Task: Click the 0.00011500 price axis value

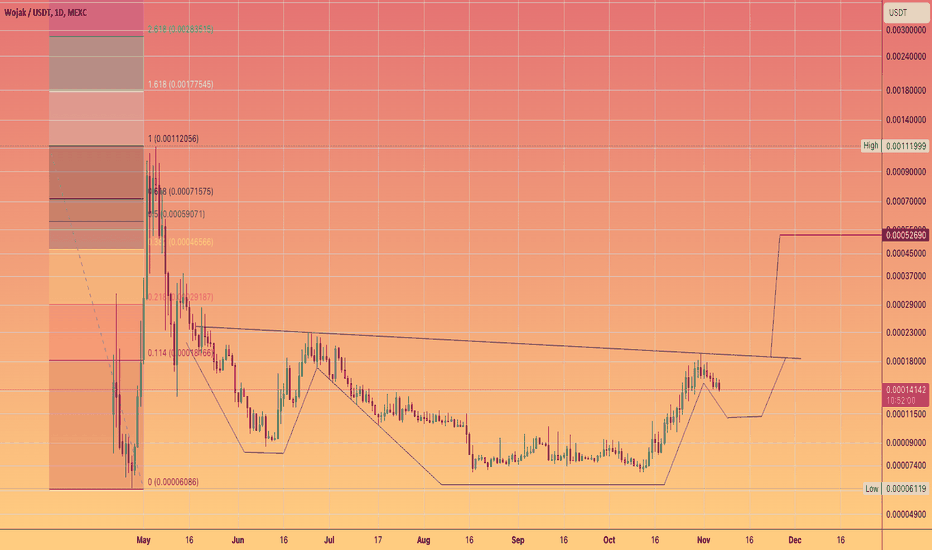Action: (x=906, y=414)
